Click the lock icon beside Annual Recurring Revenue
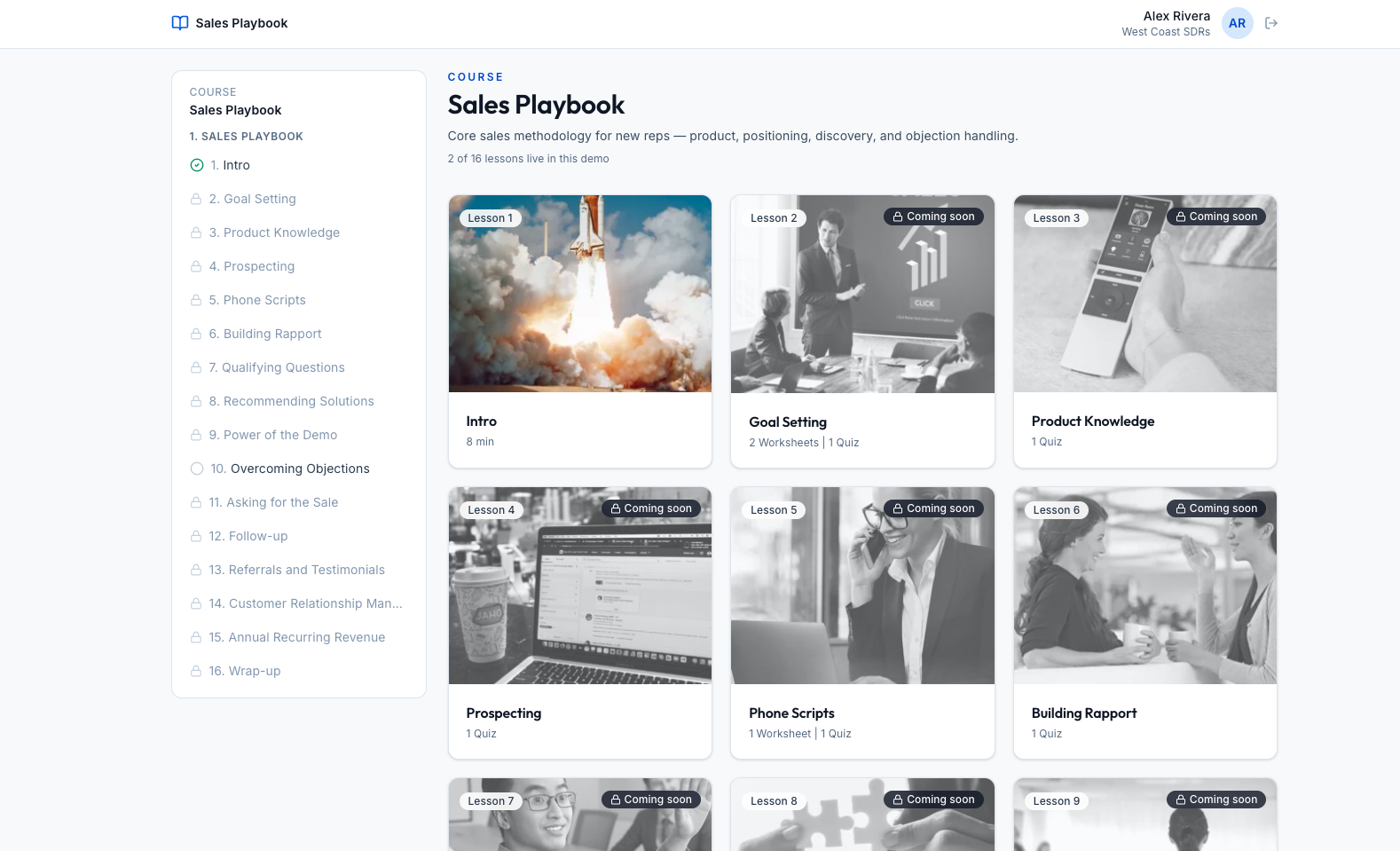The image size is (1400, 851). (x=196, y=637)
